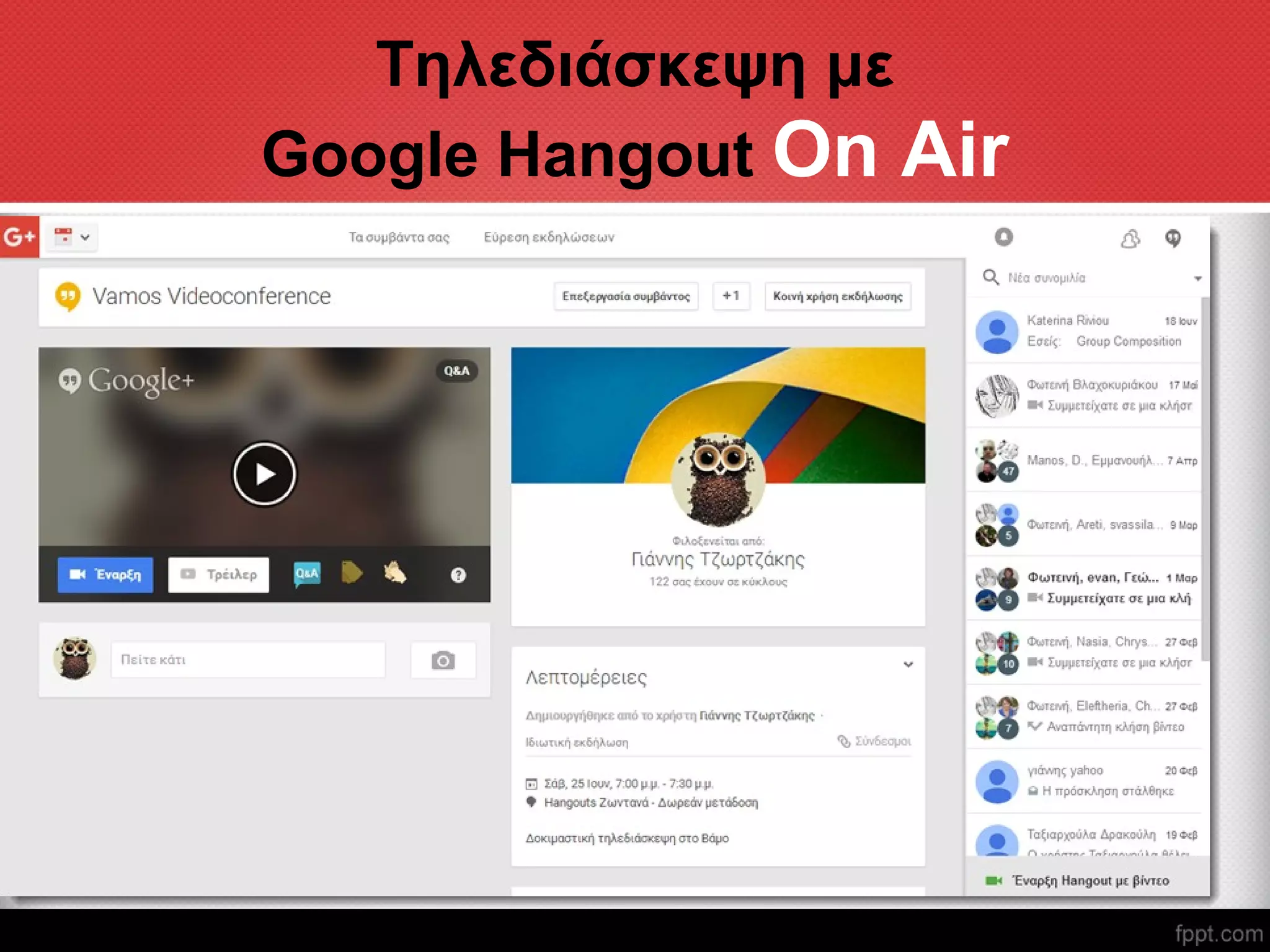Open the 'Τα συμβάντα σας' tab
The height and width of the screenshot is (952, 1270).
(x=399, y=237)
